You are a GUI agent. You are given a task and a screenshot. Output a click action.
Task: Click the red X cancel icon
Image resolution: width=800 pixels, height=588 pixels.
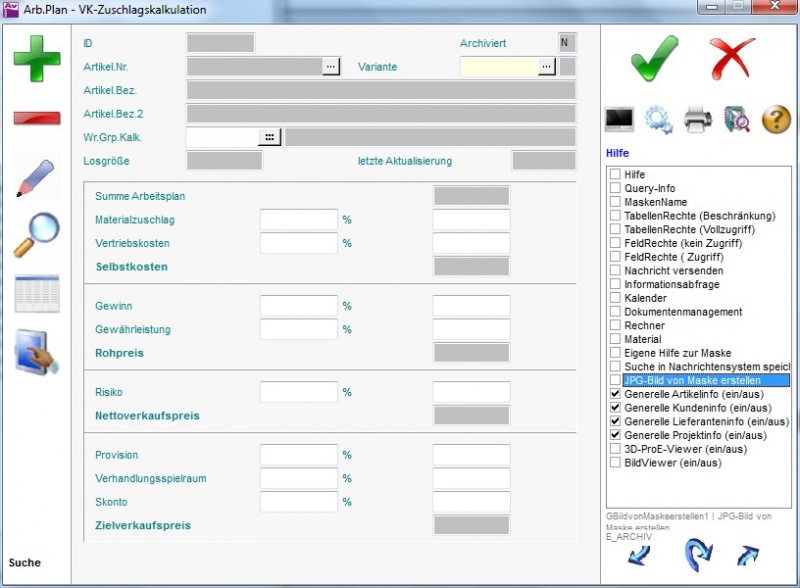pos(732,57)
